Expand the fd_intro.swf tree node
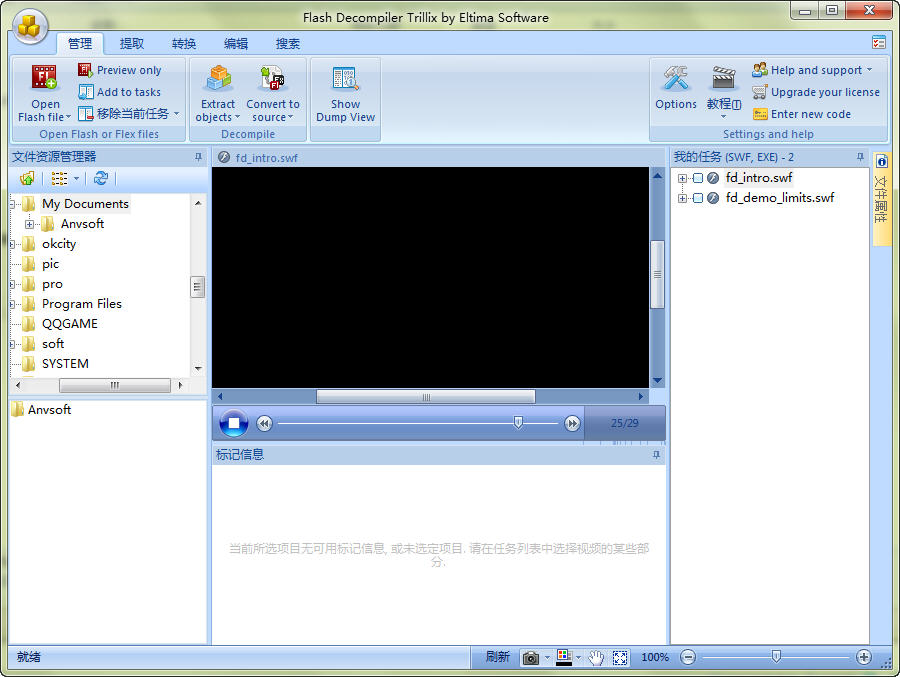 click(x=683, y=178)
